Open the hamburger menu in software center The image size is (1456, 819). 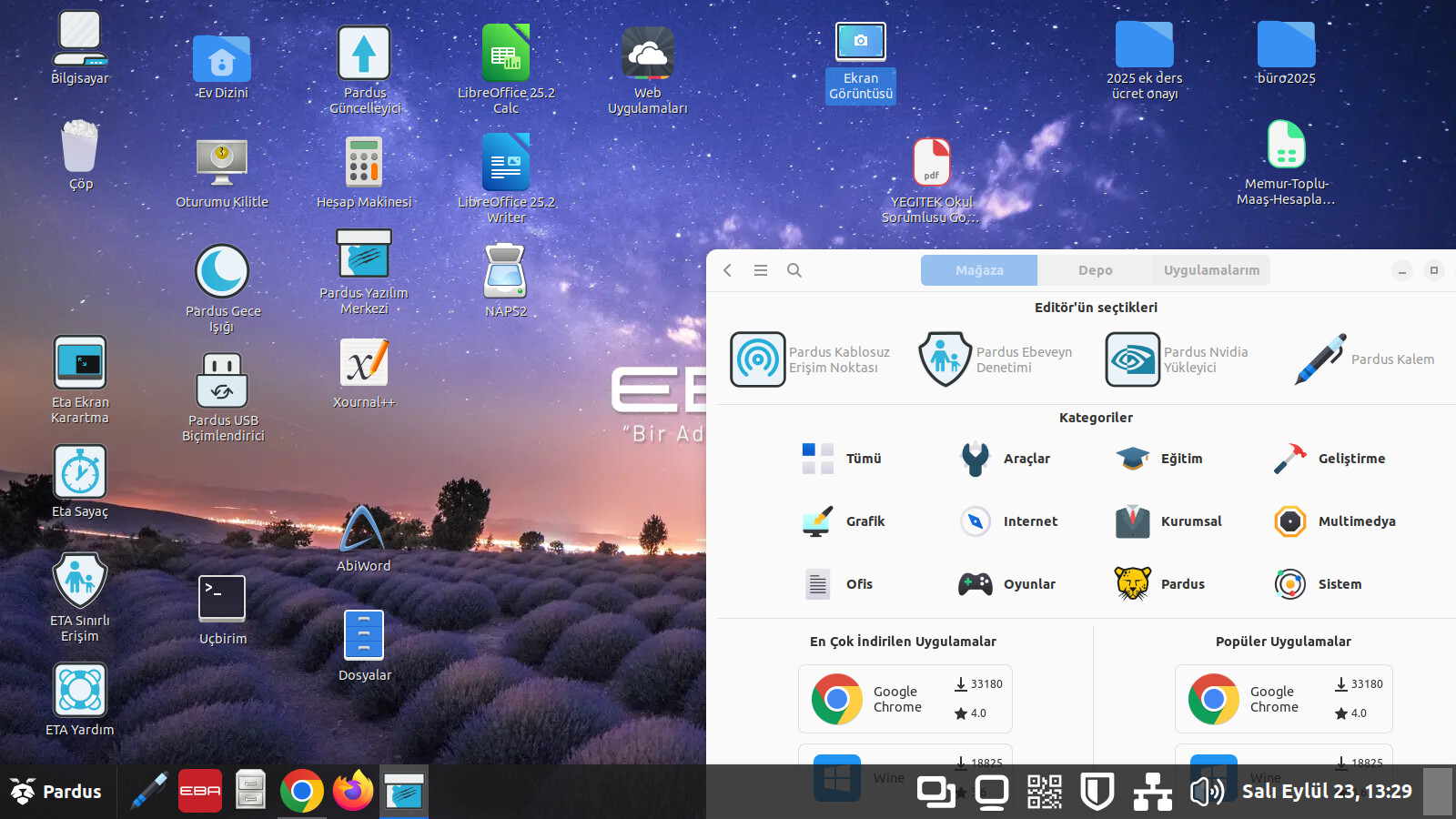click(761, 270)
